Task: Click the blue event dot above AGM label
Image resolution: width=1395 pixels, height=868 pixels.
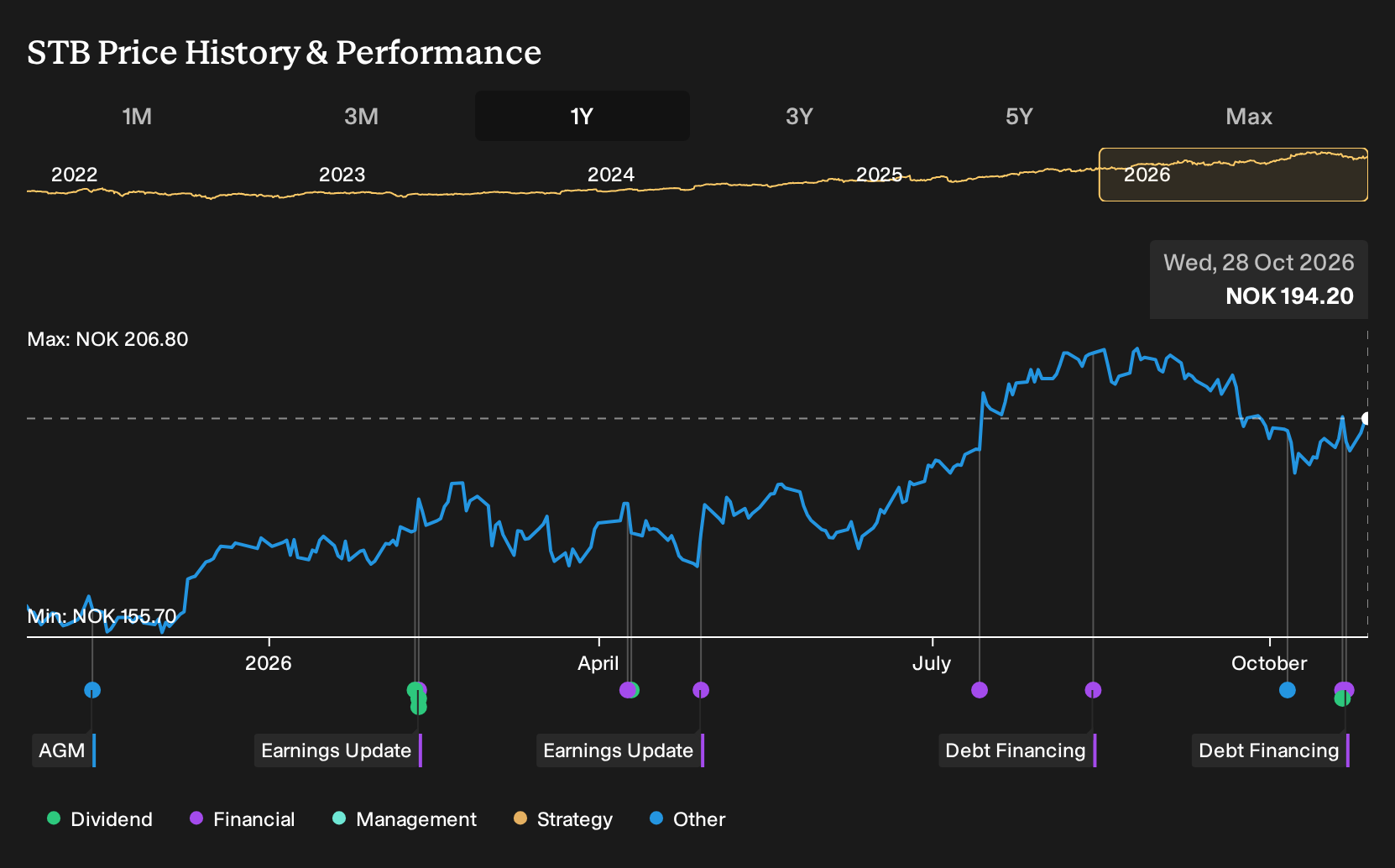Action: coord(92,690)
